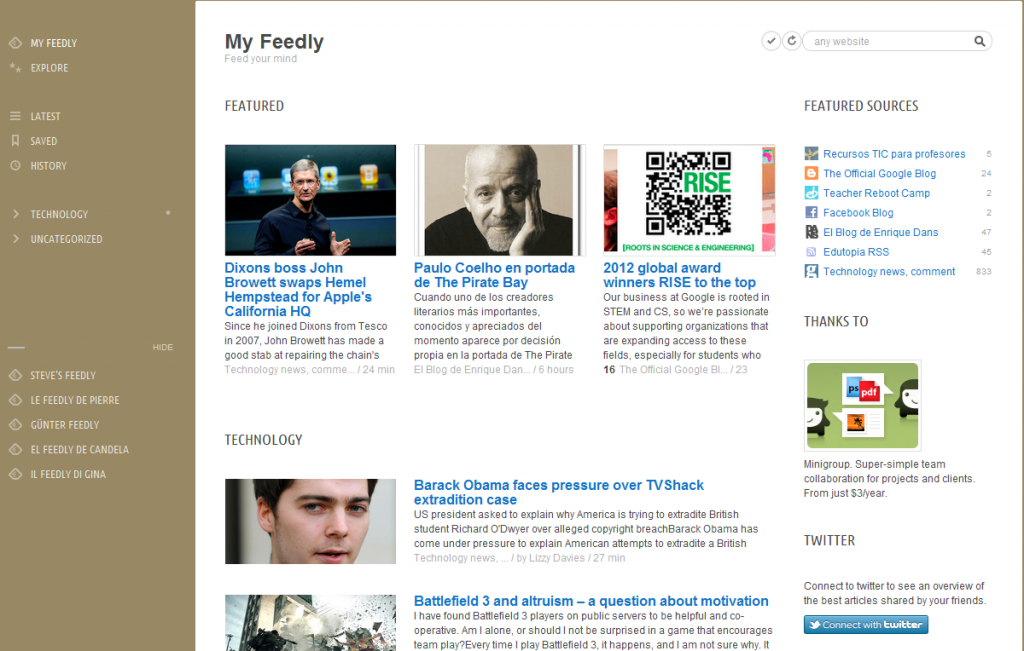Click the Latest list icon
Image resolution: width=1024 pixels, height=651 pixels.
tap(16, 116)
